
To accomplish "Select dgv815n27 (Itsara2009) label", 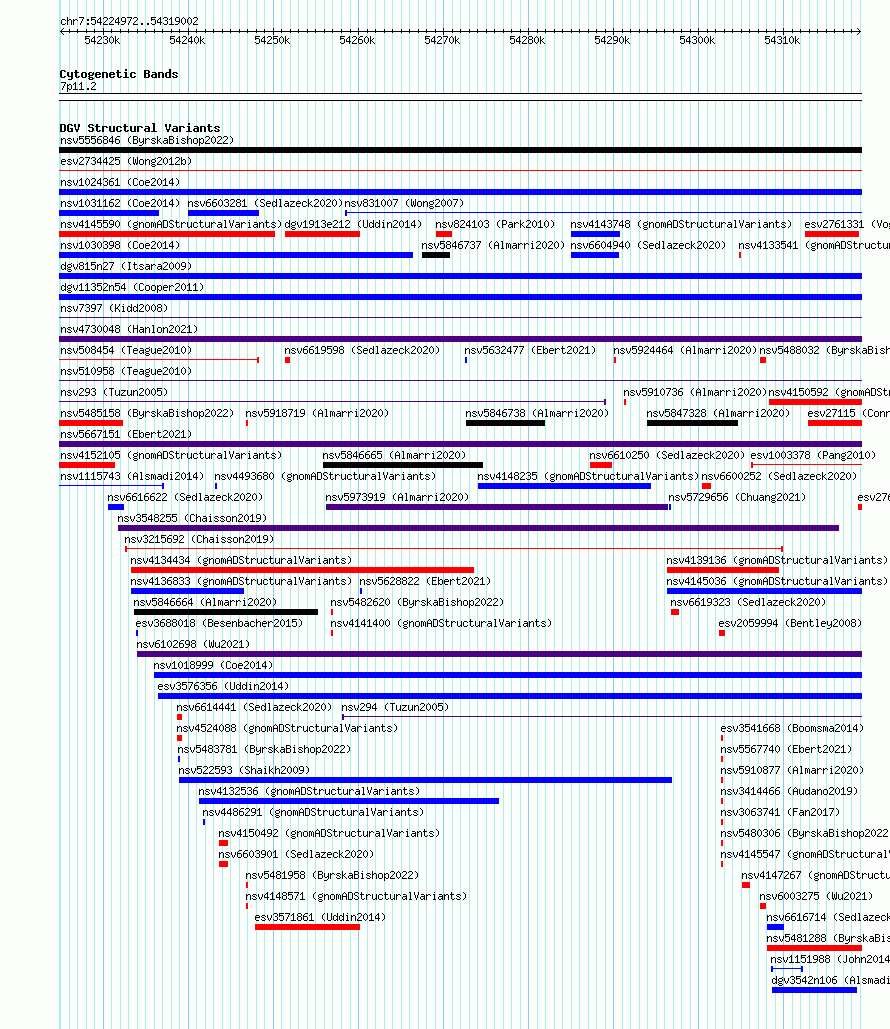I will pos(125,266).
